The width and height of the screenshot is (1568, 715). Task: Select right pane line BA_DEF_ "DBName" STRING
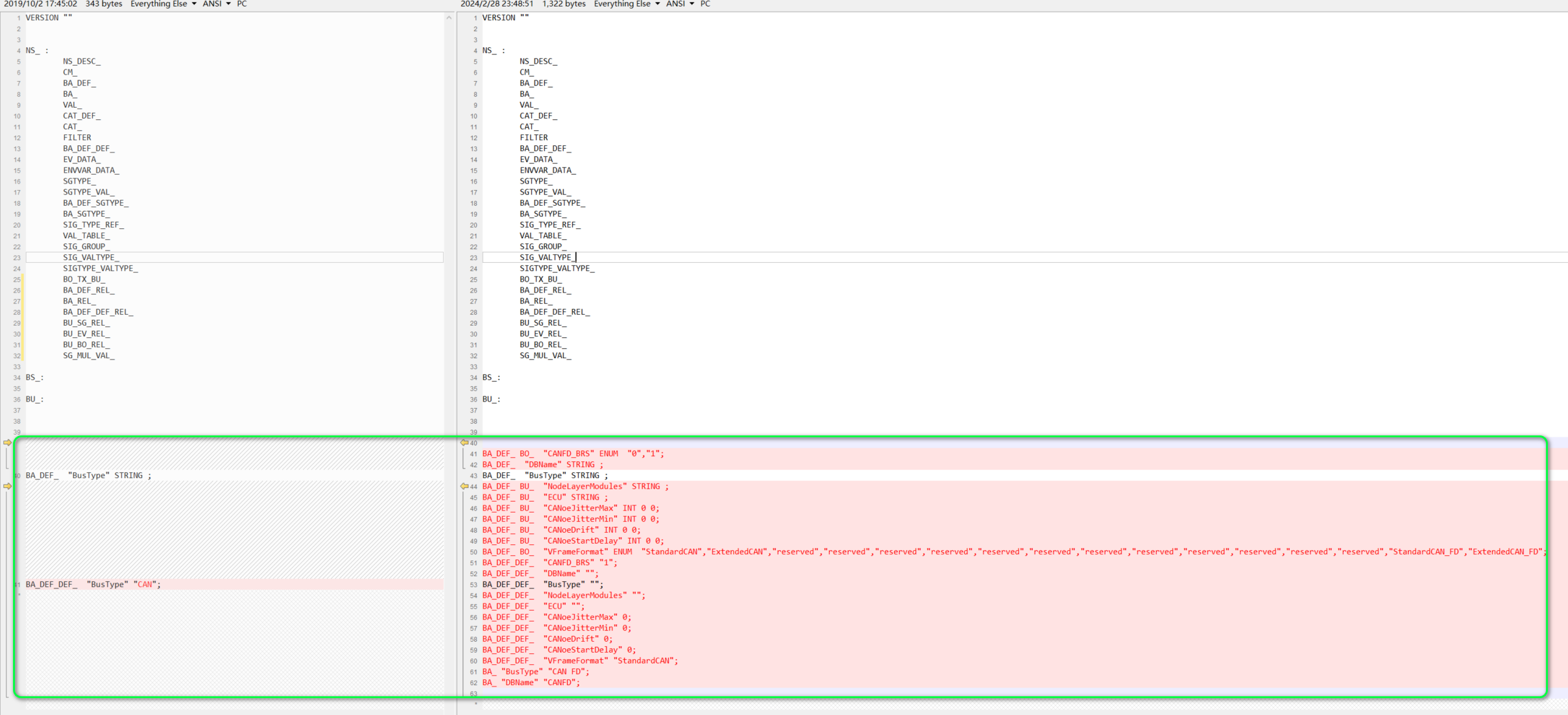543,465
